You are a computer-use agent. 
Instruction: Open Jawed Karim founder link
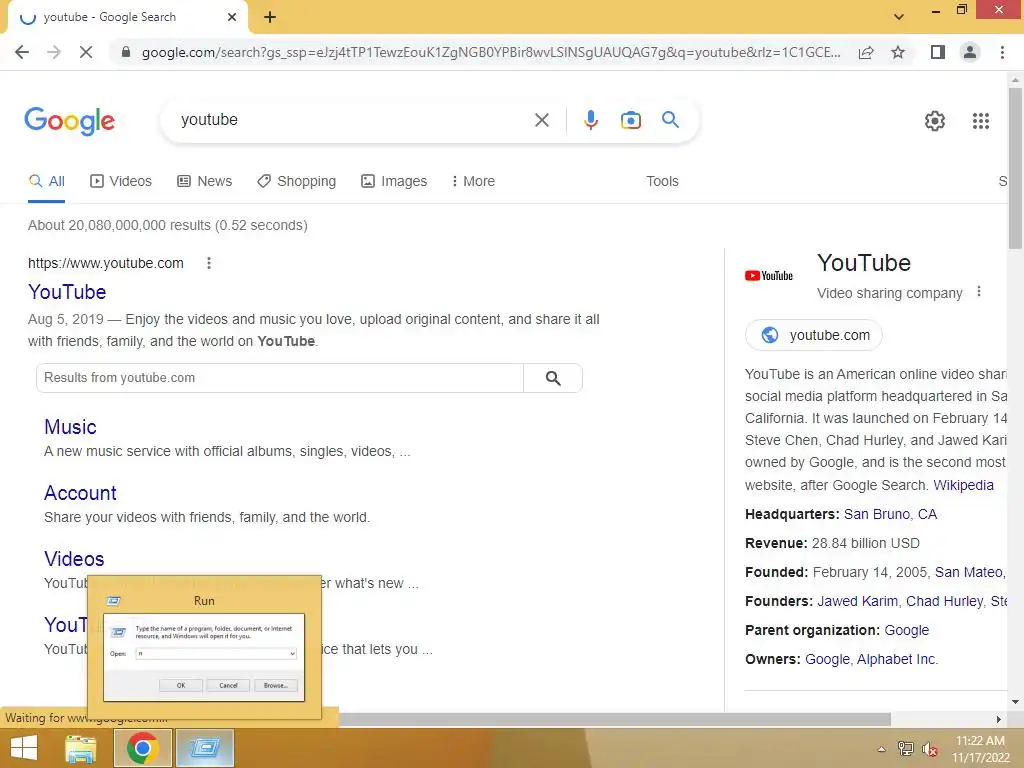(858, 601)
